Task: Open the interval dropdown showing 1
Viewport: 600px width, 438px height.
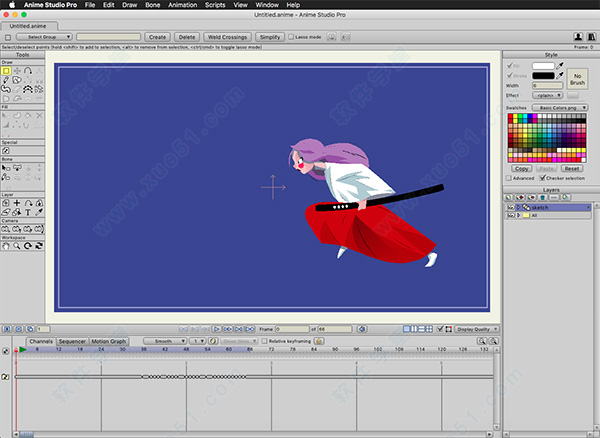Action: click(197, 341)
